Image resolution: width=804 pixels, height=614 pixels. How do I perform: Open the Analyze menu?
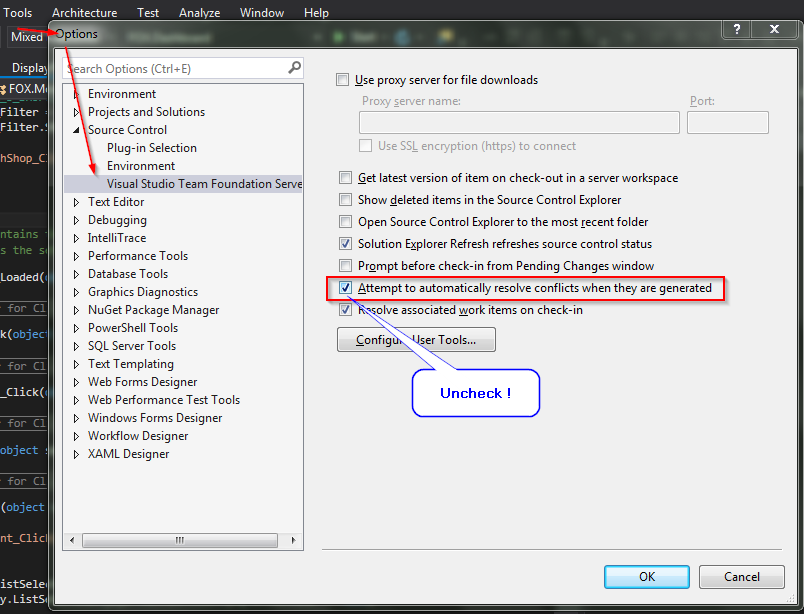[199, 13]
